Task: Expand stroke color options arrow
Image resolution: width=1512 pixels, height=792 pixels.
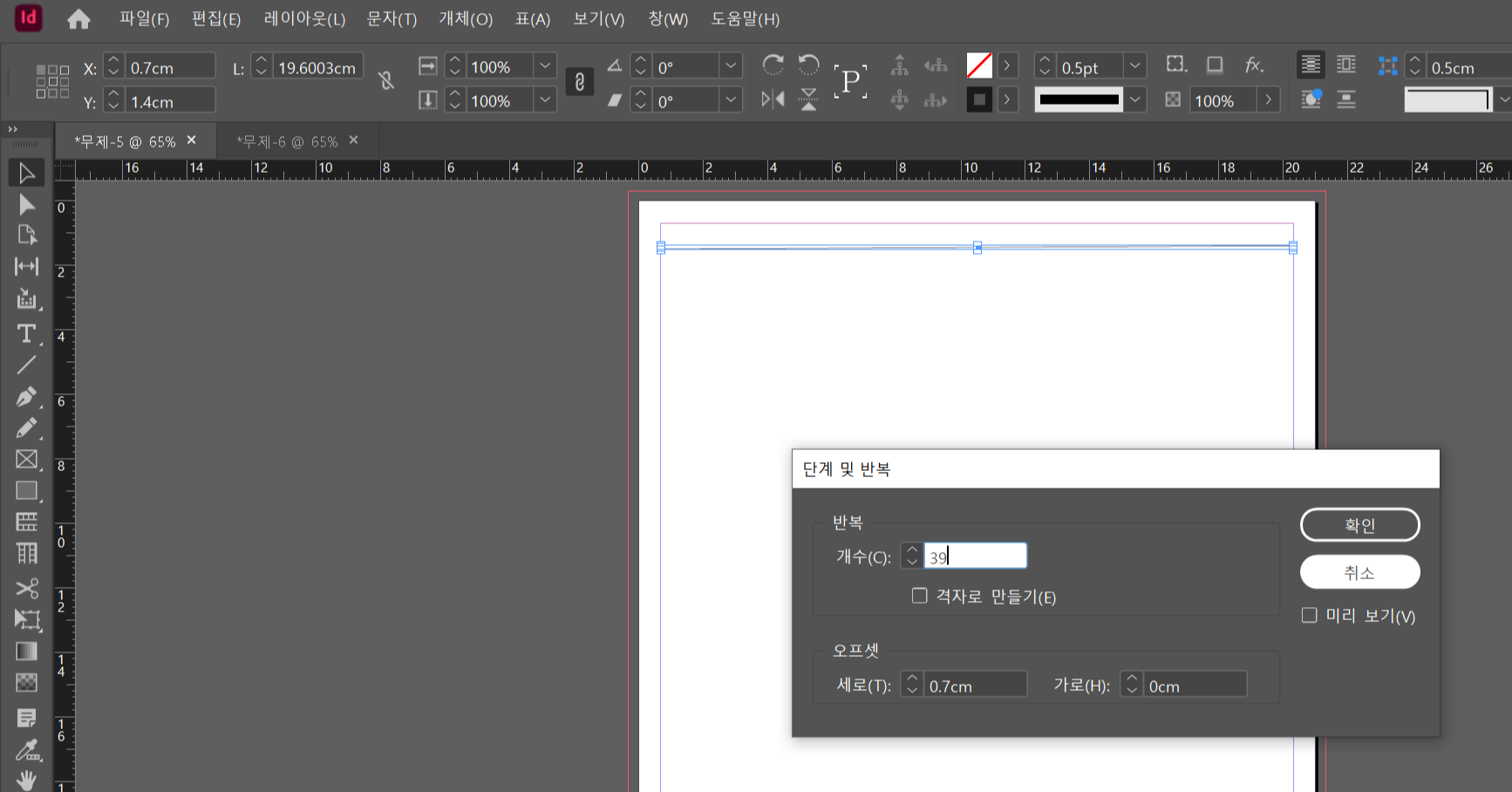Action: [1007, 99]
